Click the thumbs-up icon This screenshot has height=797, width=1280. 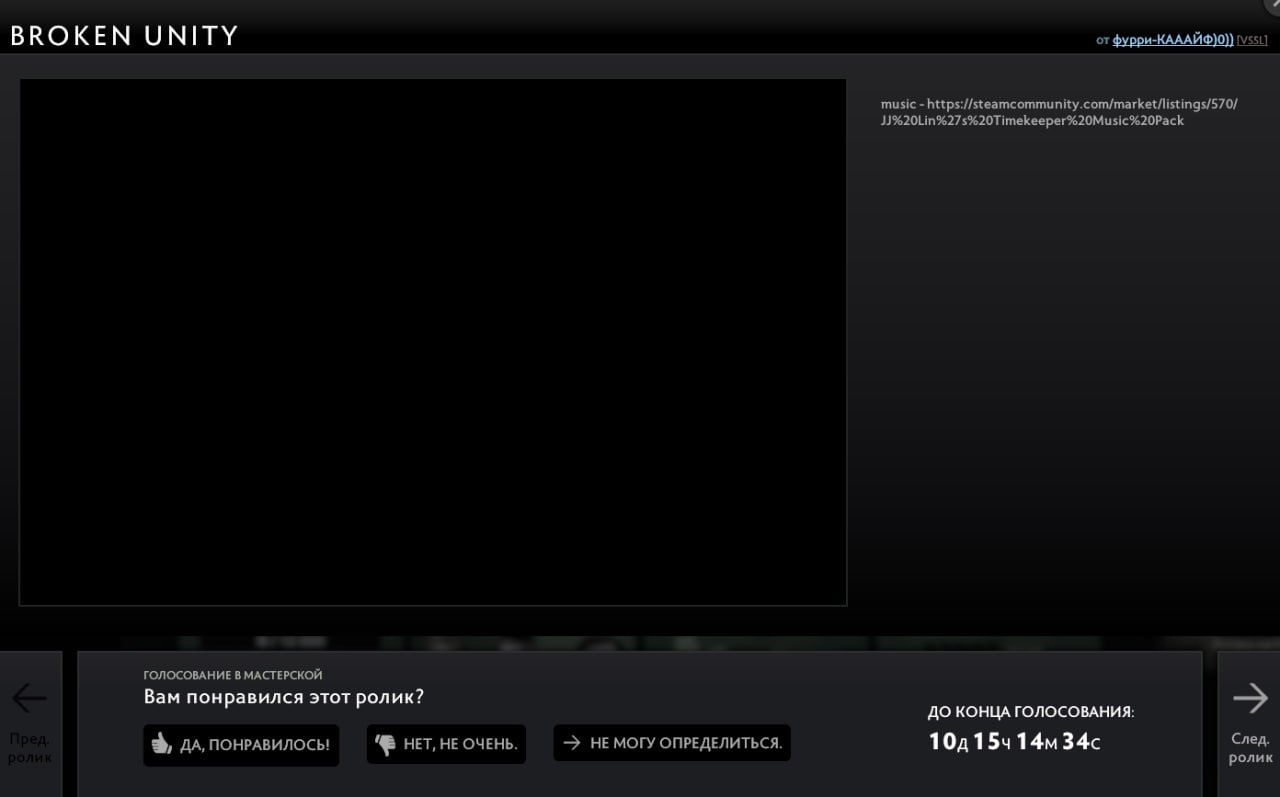[x=161, y=744]
